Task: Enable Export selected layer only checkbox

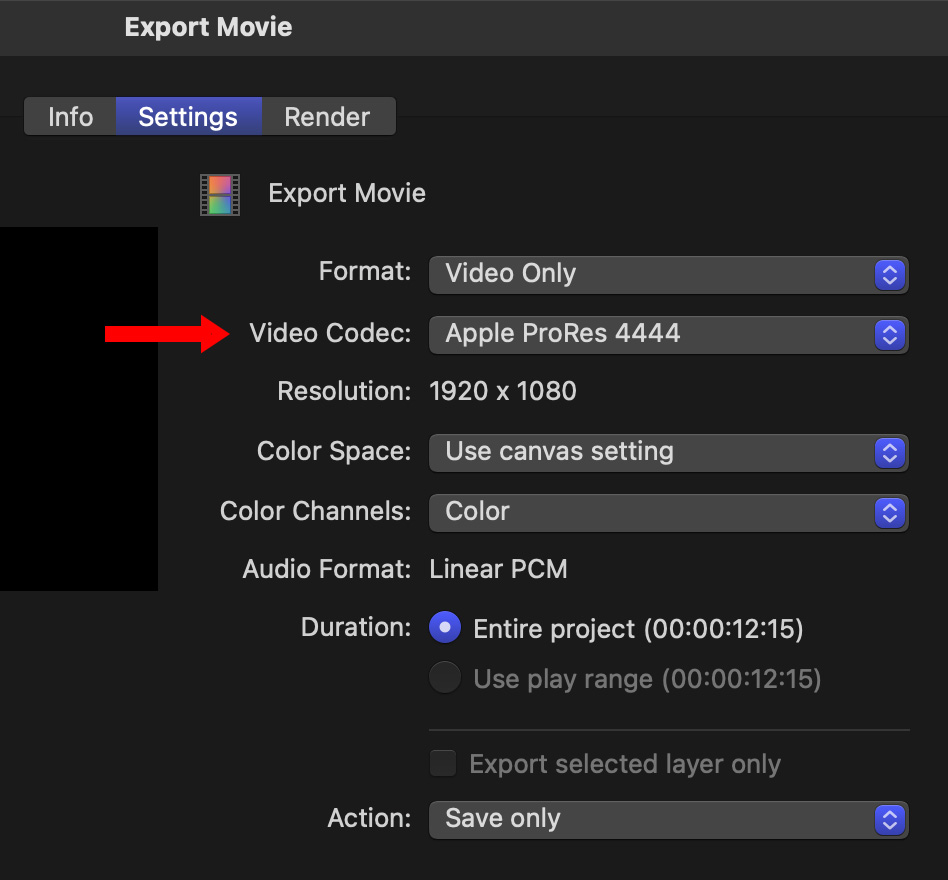Action: pos(442,764)
